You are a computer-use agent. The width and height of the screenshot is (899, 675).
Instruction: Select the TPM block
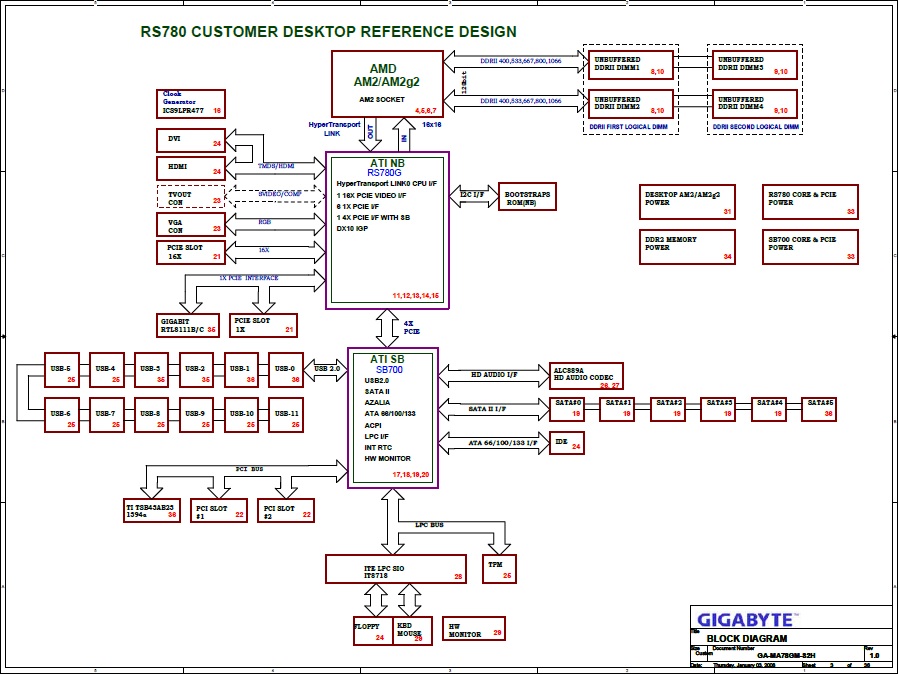499,569
